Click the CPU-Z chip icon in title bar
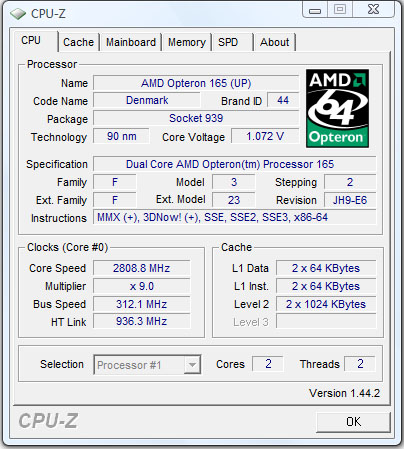The width and height of the screenshot is (404, 449). (x=18, y=14)
